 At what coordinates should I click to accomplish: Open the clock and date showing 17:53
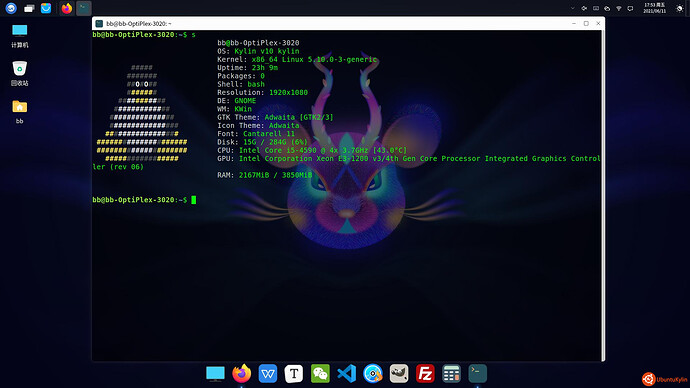click(x=654, y=8)
